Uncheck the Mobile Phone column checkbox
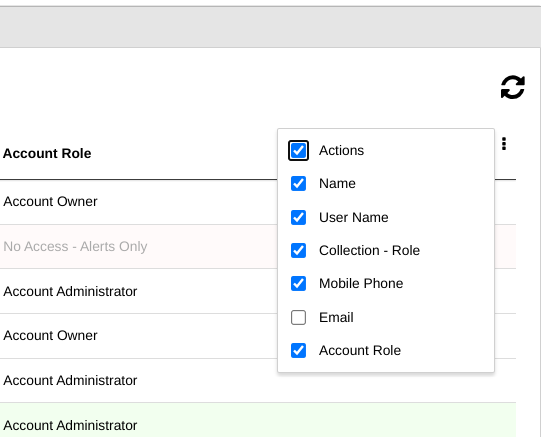 click(x=298, y=283)
